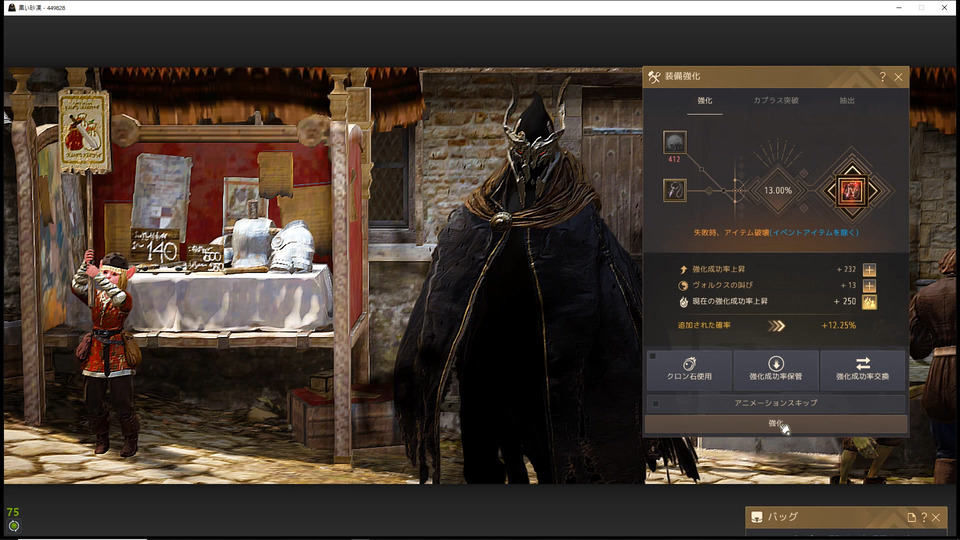Click the flame icon next to +250

(x=869, y=301)
